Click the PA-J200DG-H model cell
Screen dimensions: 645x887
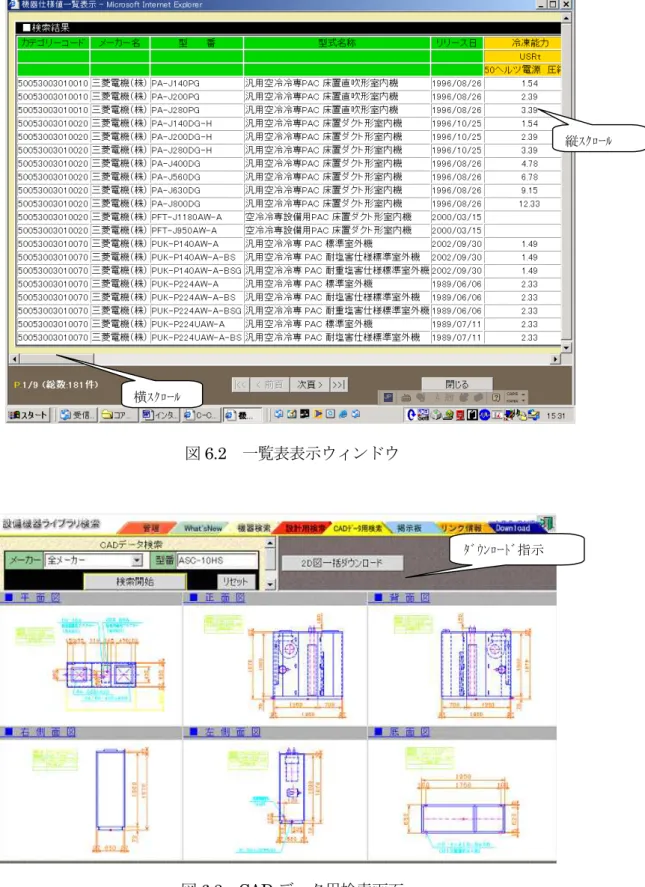point(196,137)
